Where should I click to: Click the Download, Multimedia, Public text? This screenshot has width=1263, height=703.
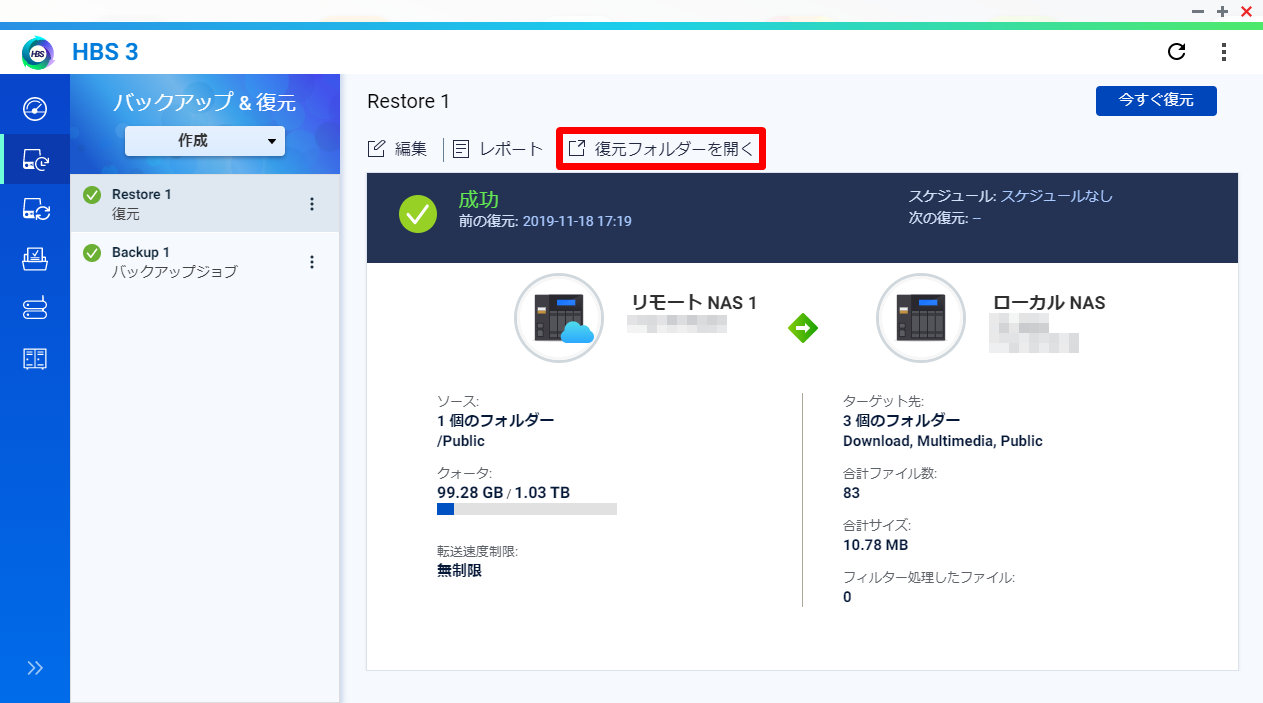[943, 441]
